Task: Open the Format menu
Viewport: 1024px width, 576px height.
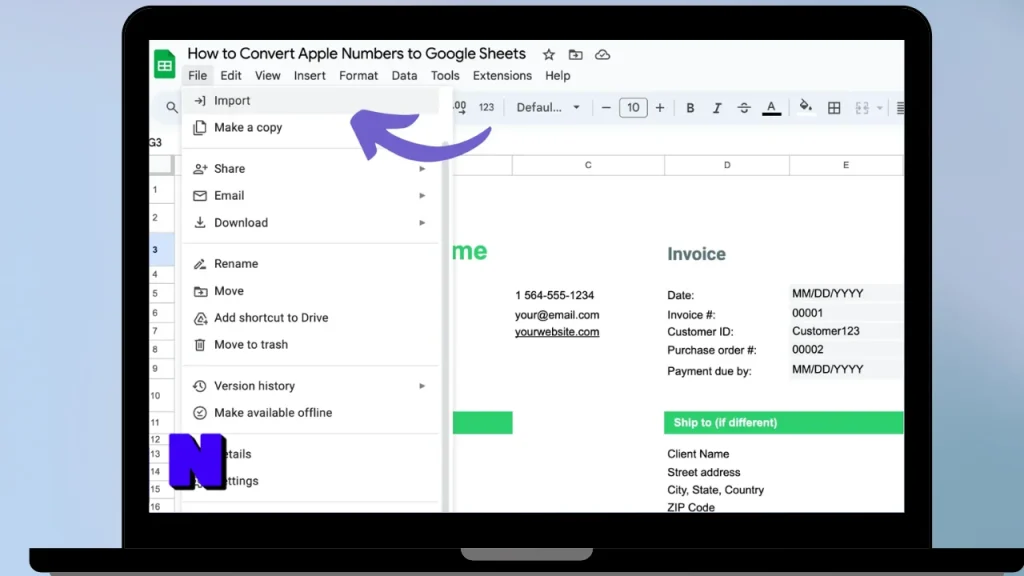Action: pos(358,76)
